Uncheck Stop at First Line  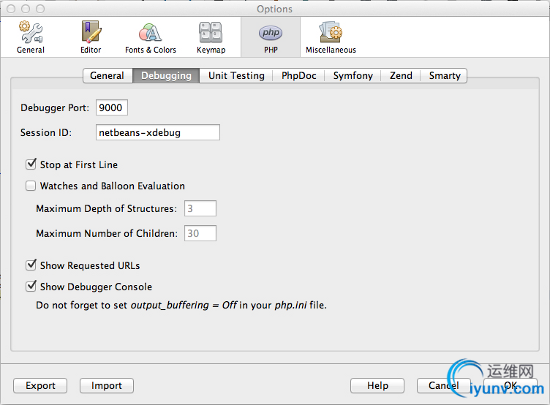coord(31,164)
